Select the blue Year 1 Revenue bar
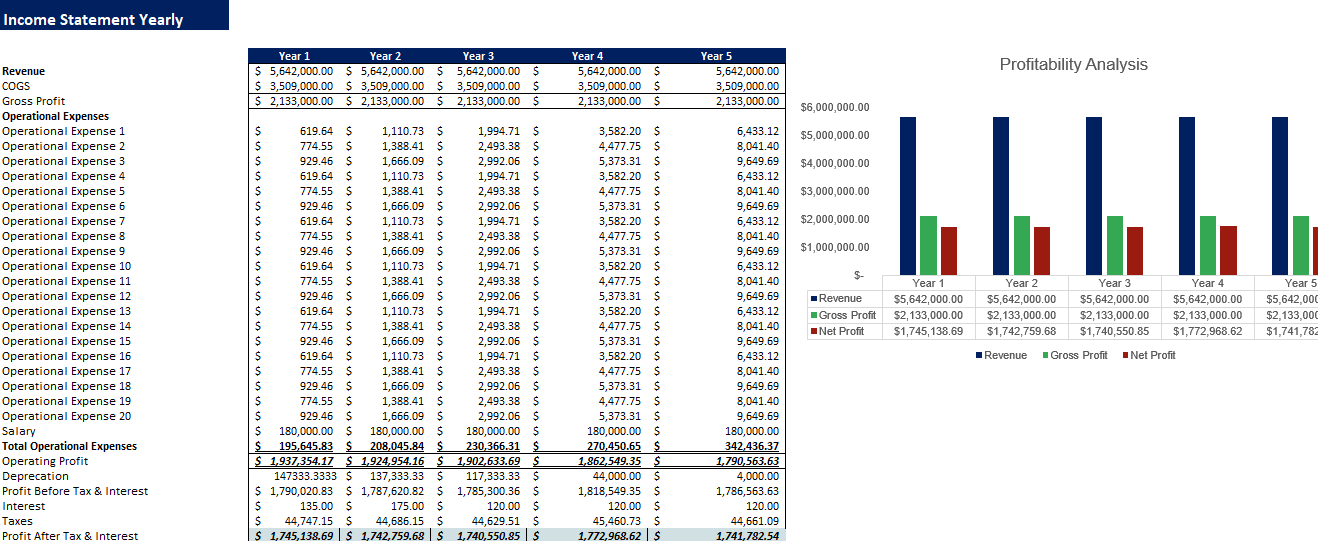Image resolution: width=1318 pixels, height=541 pixels. [x=908, y=195]
